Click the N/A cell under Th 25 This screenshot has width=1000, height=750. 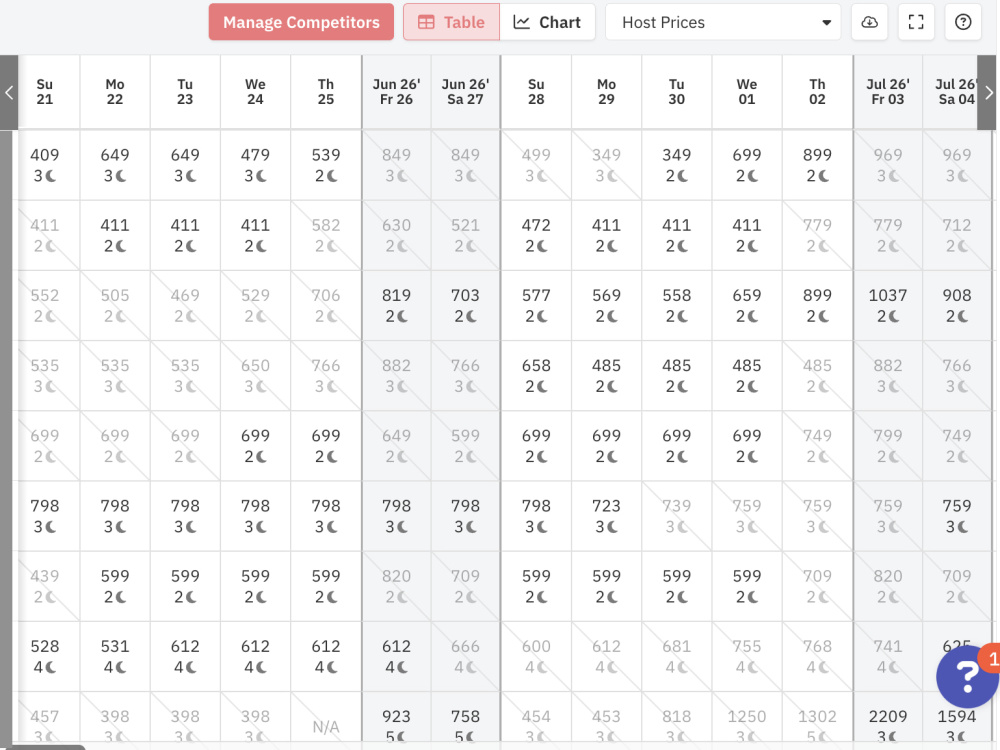[x=326, y=721]
